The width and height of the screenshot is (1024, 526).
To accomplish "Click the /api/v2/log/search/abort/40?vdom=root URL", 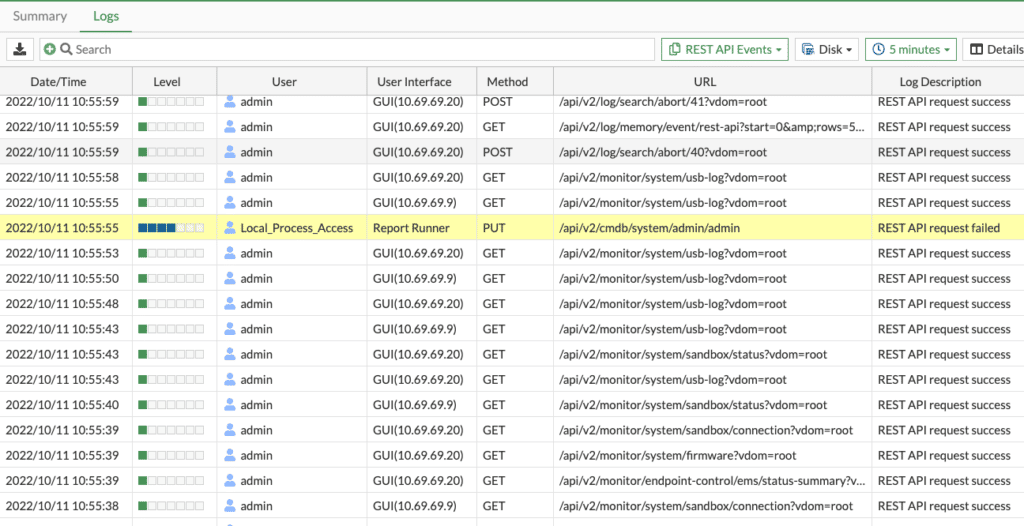I will click(x=663, y=152).
